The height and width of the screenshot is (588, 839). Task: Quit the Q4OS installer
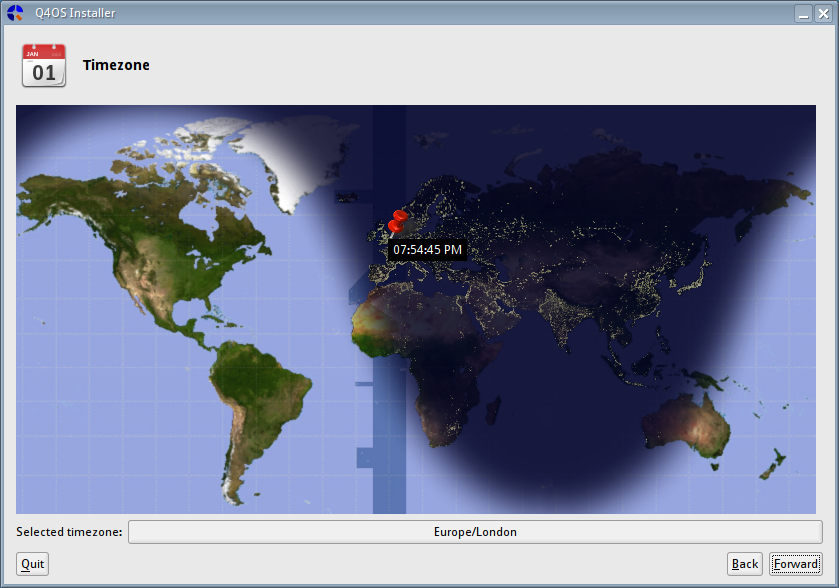tap(33, 564)
